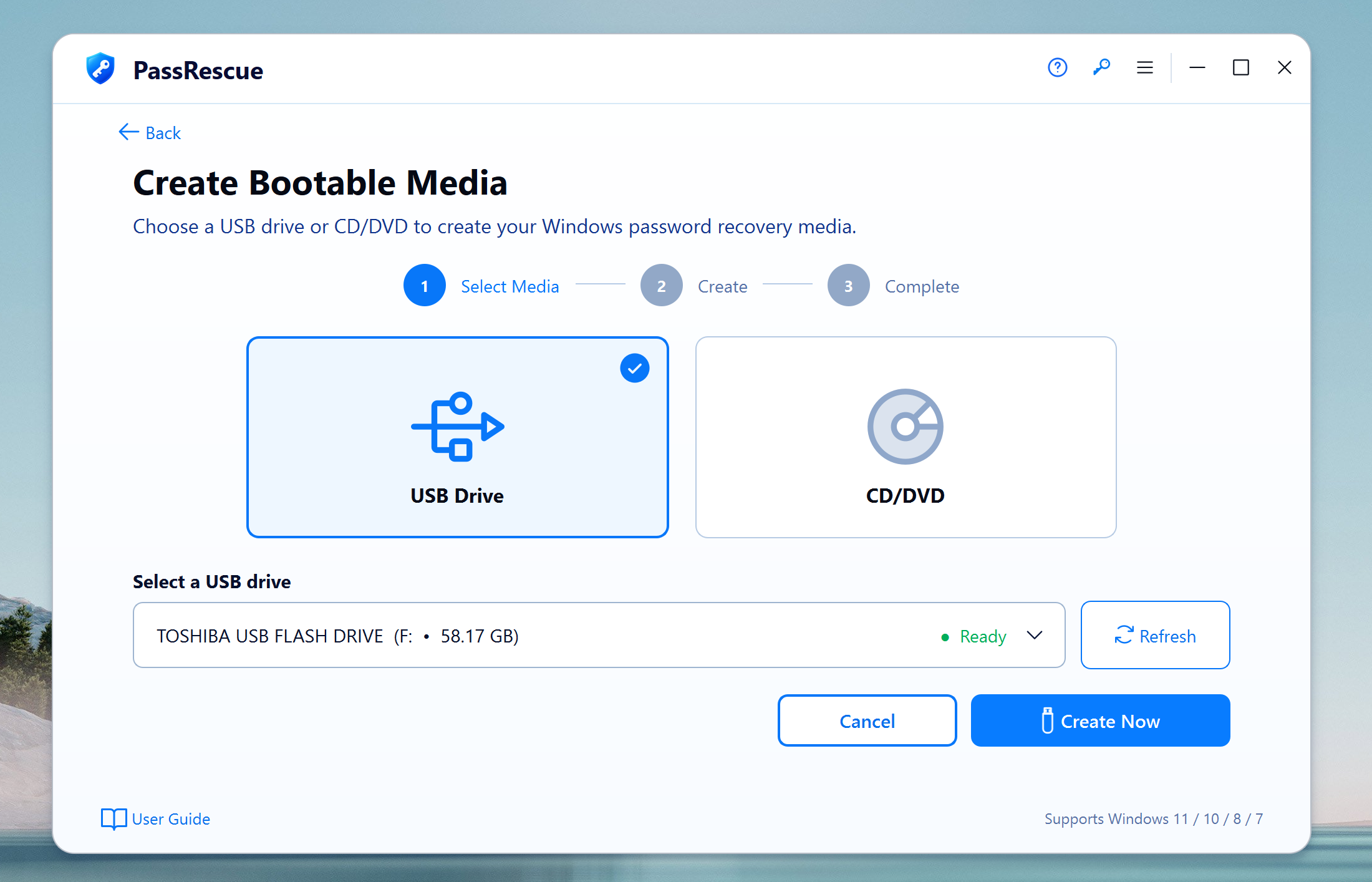Click the Cancel button

pos(867,720)
